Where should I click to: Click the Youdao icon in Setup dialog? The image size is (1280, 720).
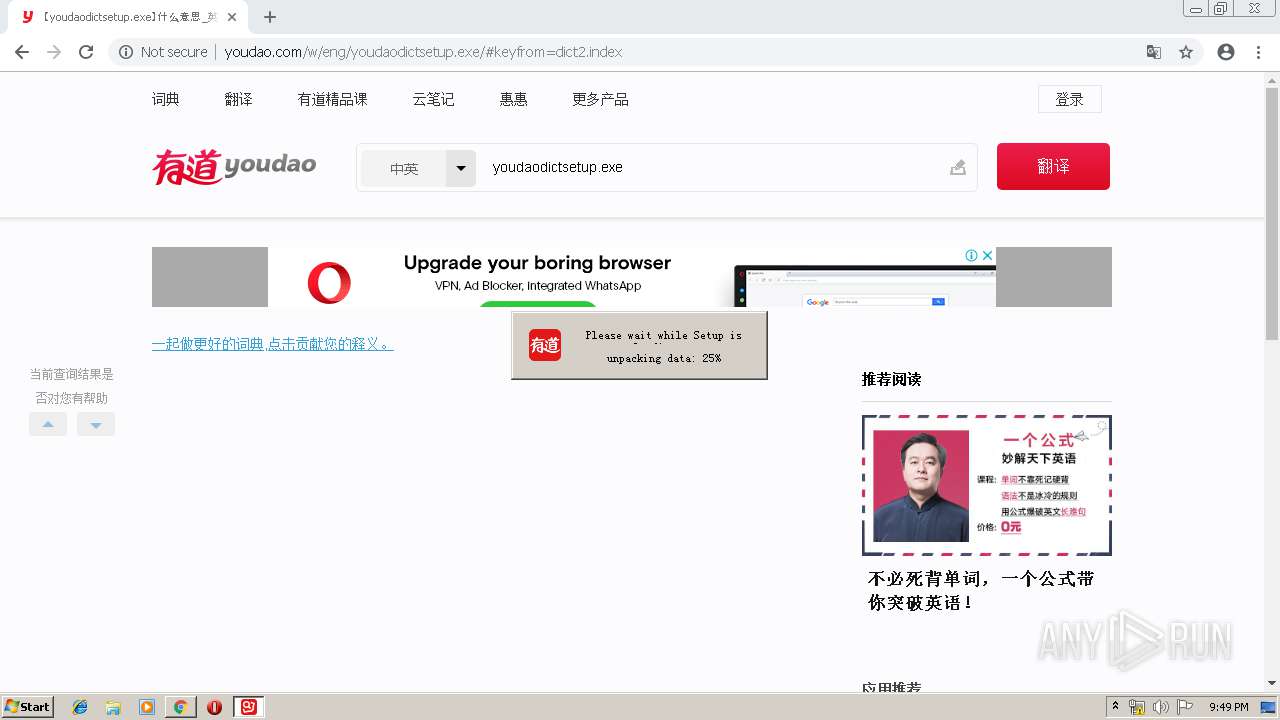(545, 345)
